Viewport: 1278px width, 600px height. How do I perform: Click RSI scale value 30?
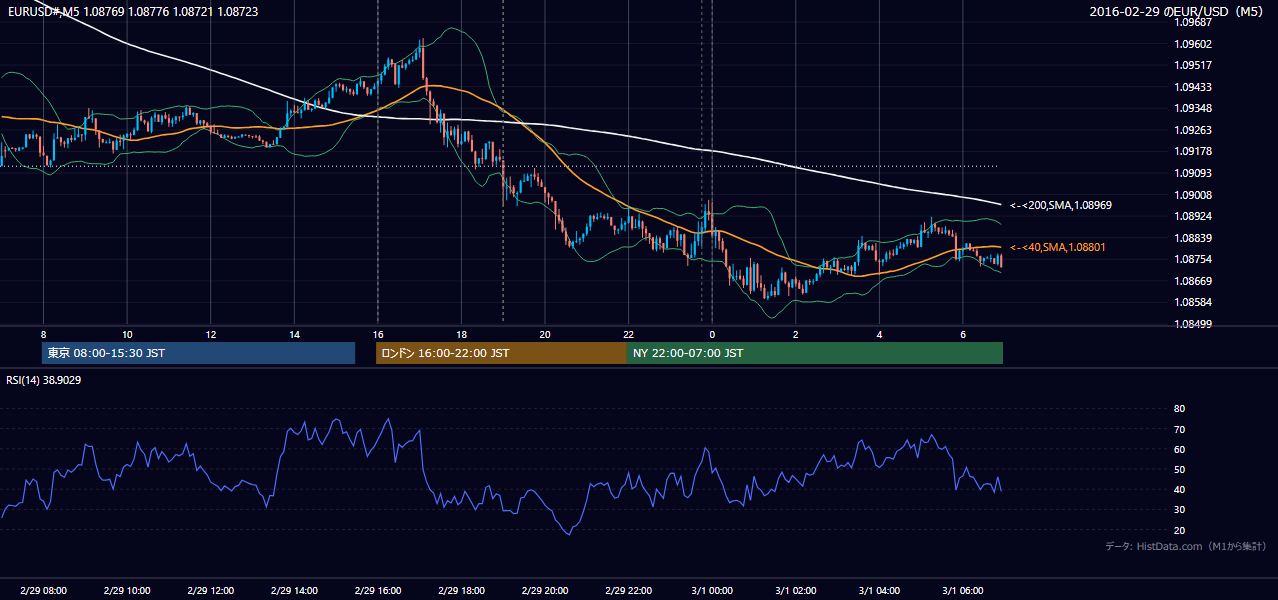(x=1179, y=510)
